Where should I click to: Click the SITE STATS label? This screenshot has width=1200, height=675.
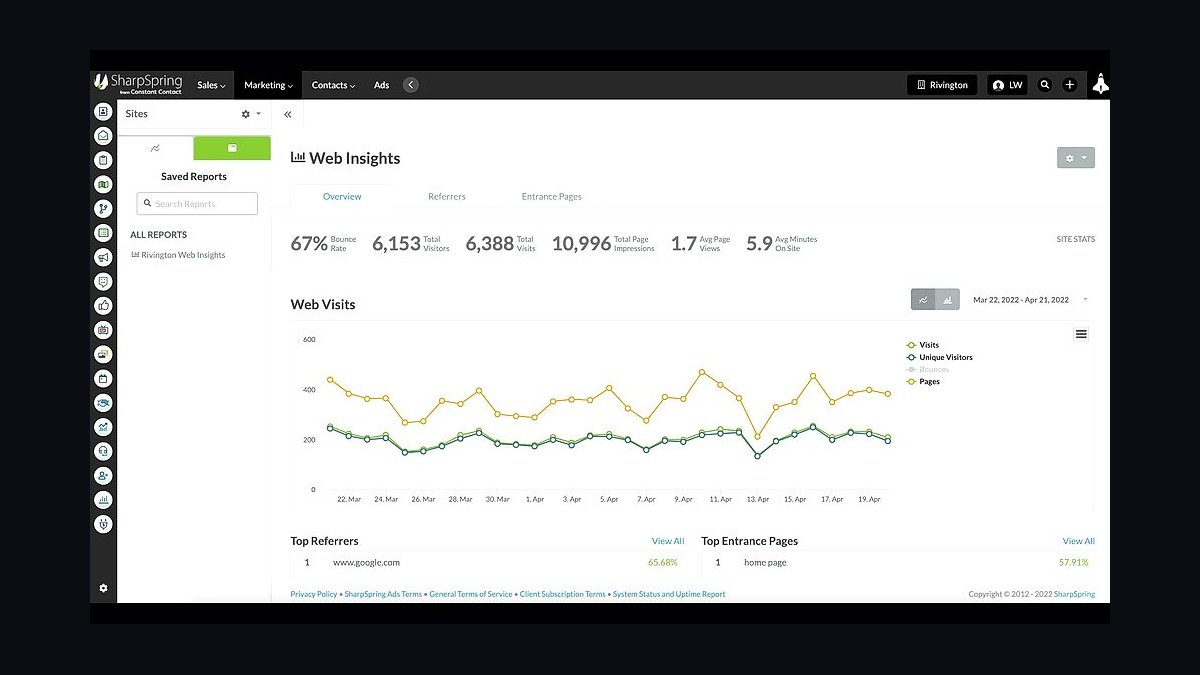1076,240
